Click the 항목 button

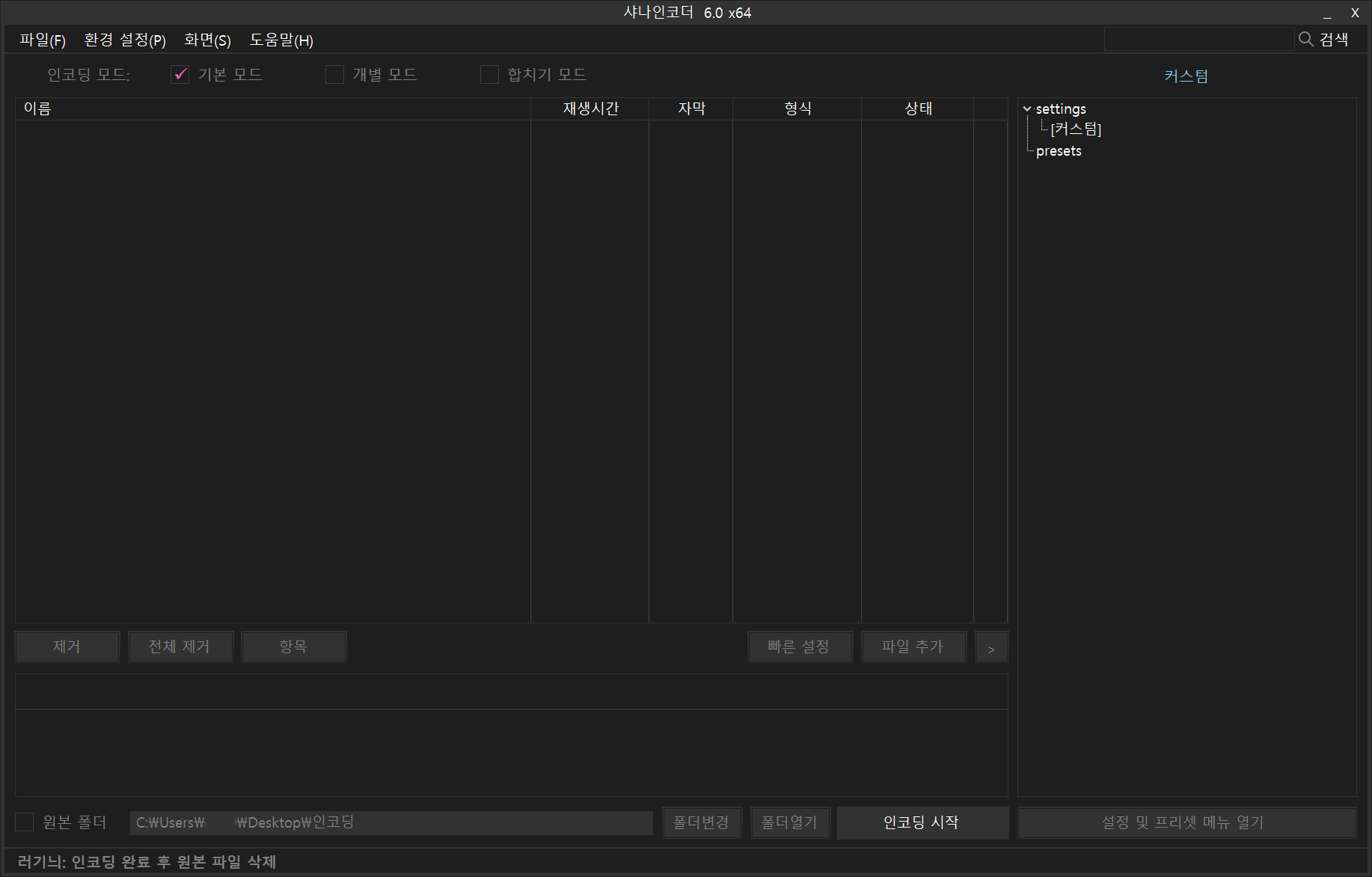click(293, 647)
